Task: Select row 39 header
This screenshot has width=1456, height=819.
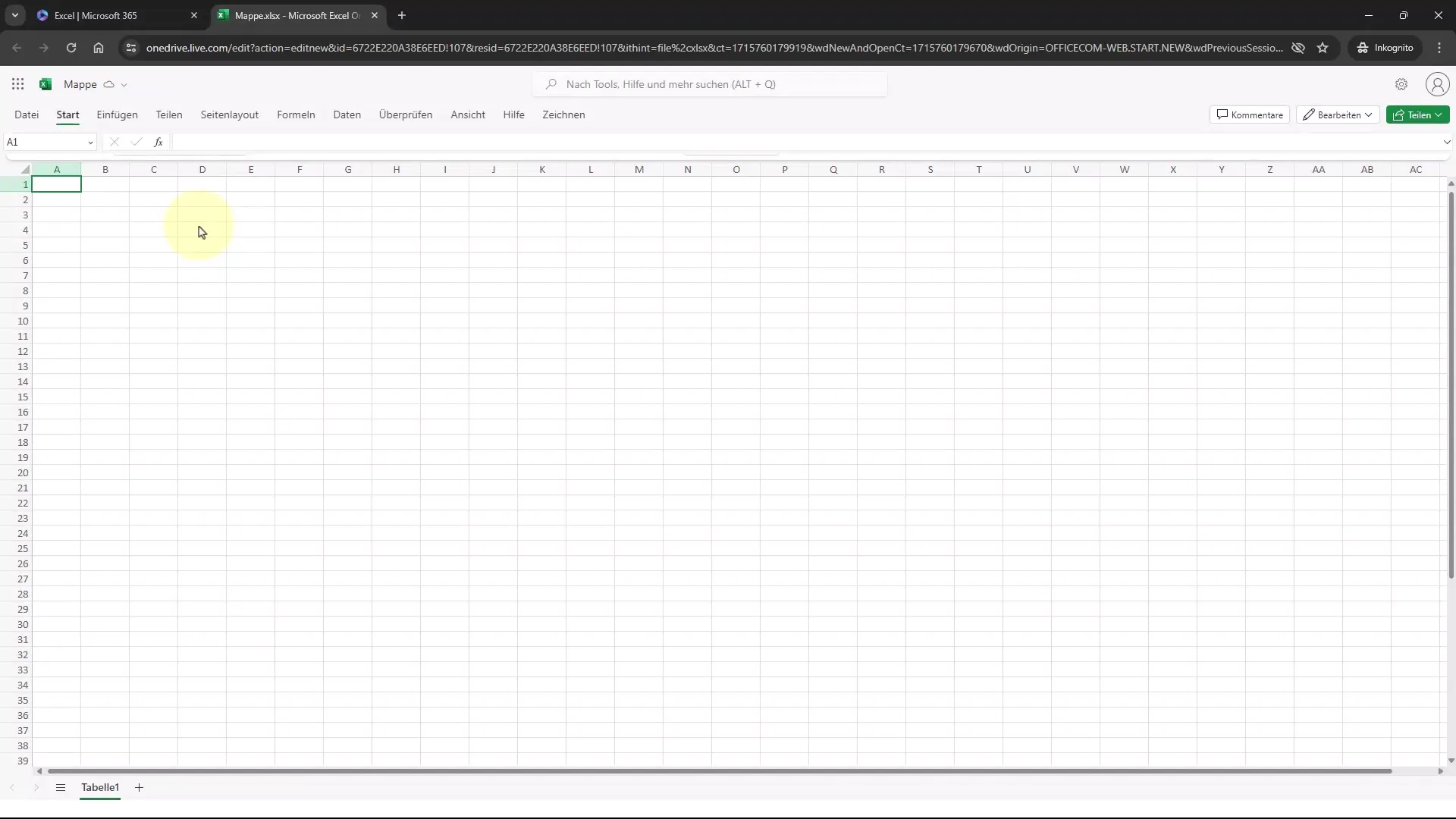Action: [x=17, y=761]
